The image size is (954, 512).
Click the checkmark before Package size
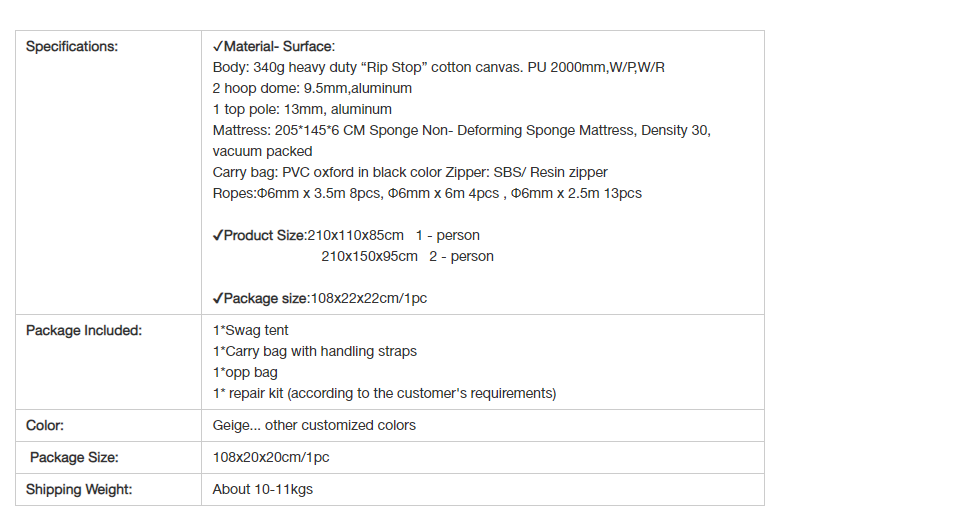coord(218,299)
